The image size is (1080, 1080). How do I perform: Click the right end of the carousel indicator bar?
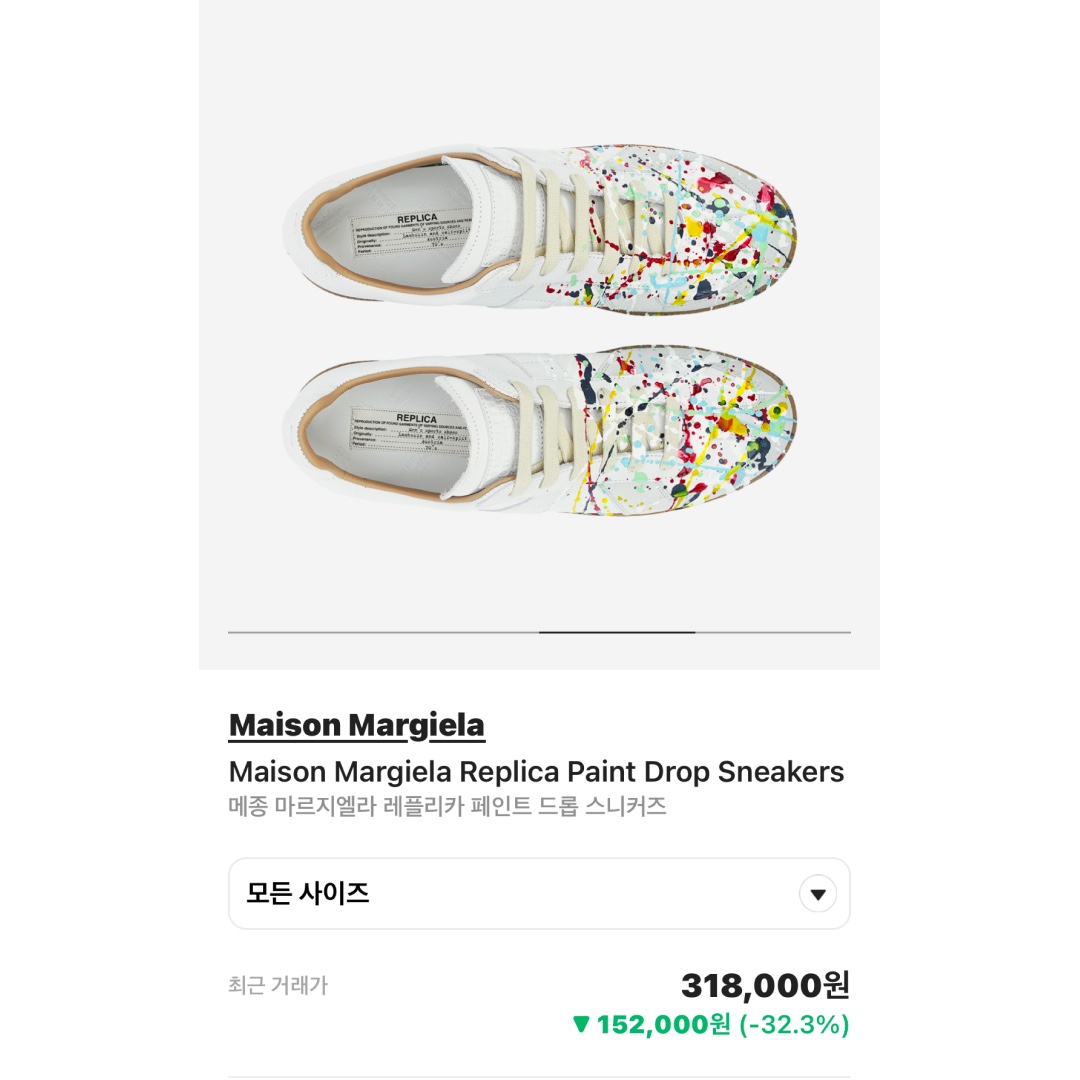tap(840, 632)
